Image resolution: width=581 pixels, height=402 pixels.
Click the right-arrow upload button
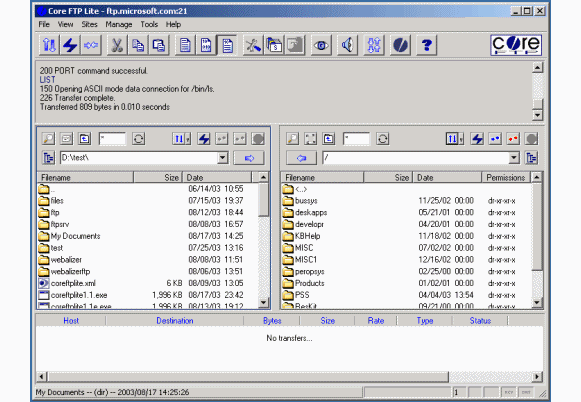point(249,158)
